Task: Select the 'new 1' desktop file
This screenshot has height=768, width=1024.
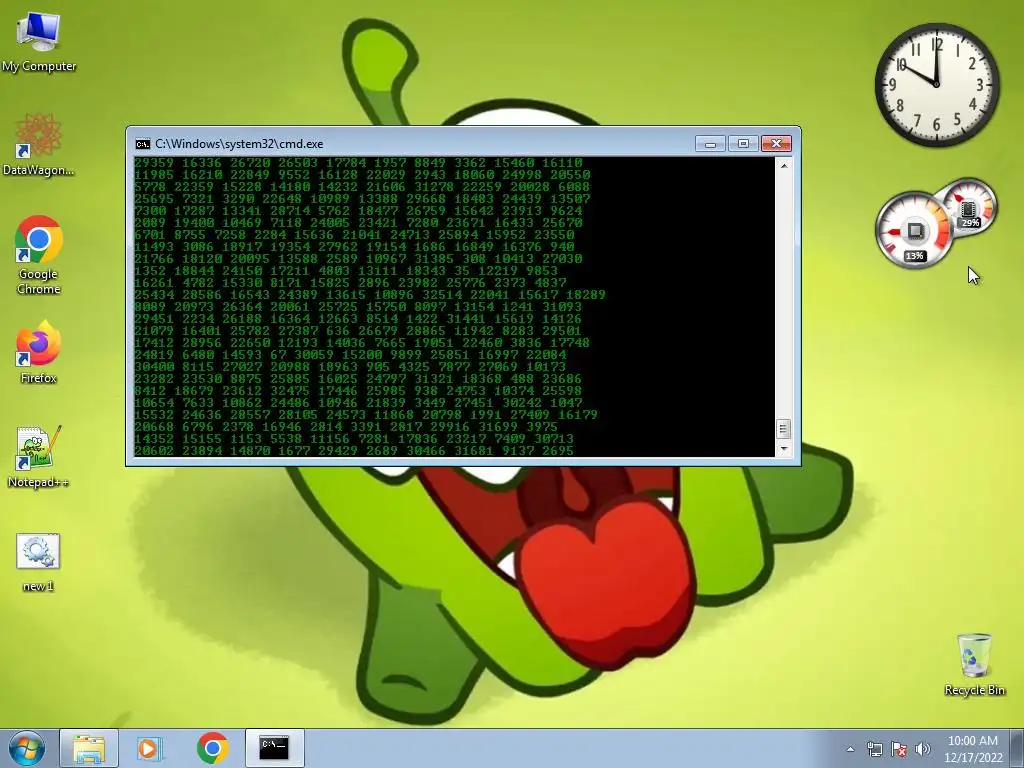Action: click(38, 562)
